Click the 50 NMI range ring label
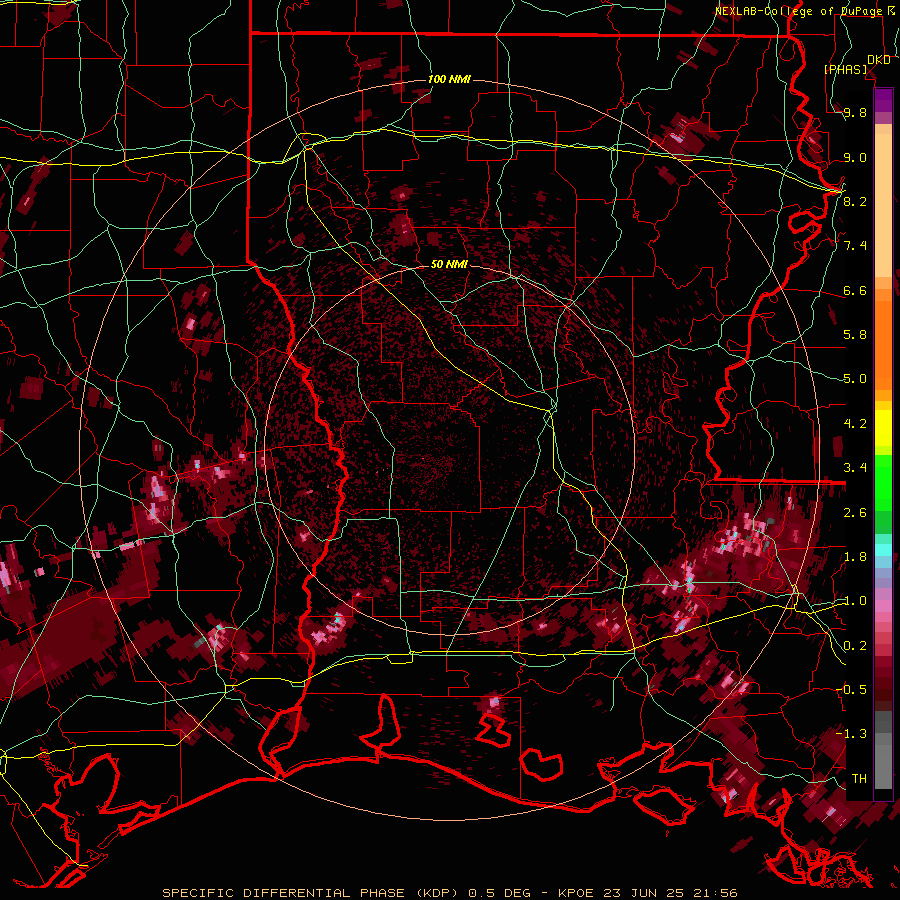 click(x=449, y=264)
